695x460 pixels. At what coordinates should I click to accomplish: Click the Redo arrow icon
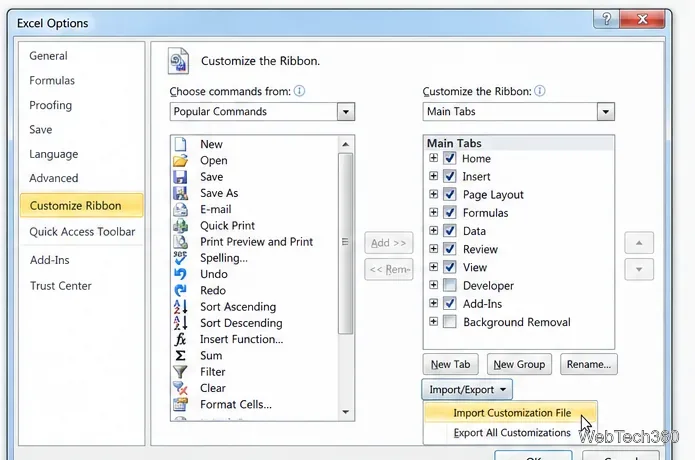pos(180,290)
